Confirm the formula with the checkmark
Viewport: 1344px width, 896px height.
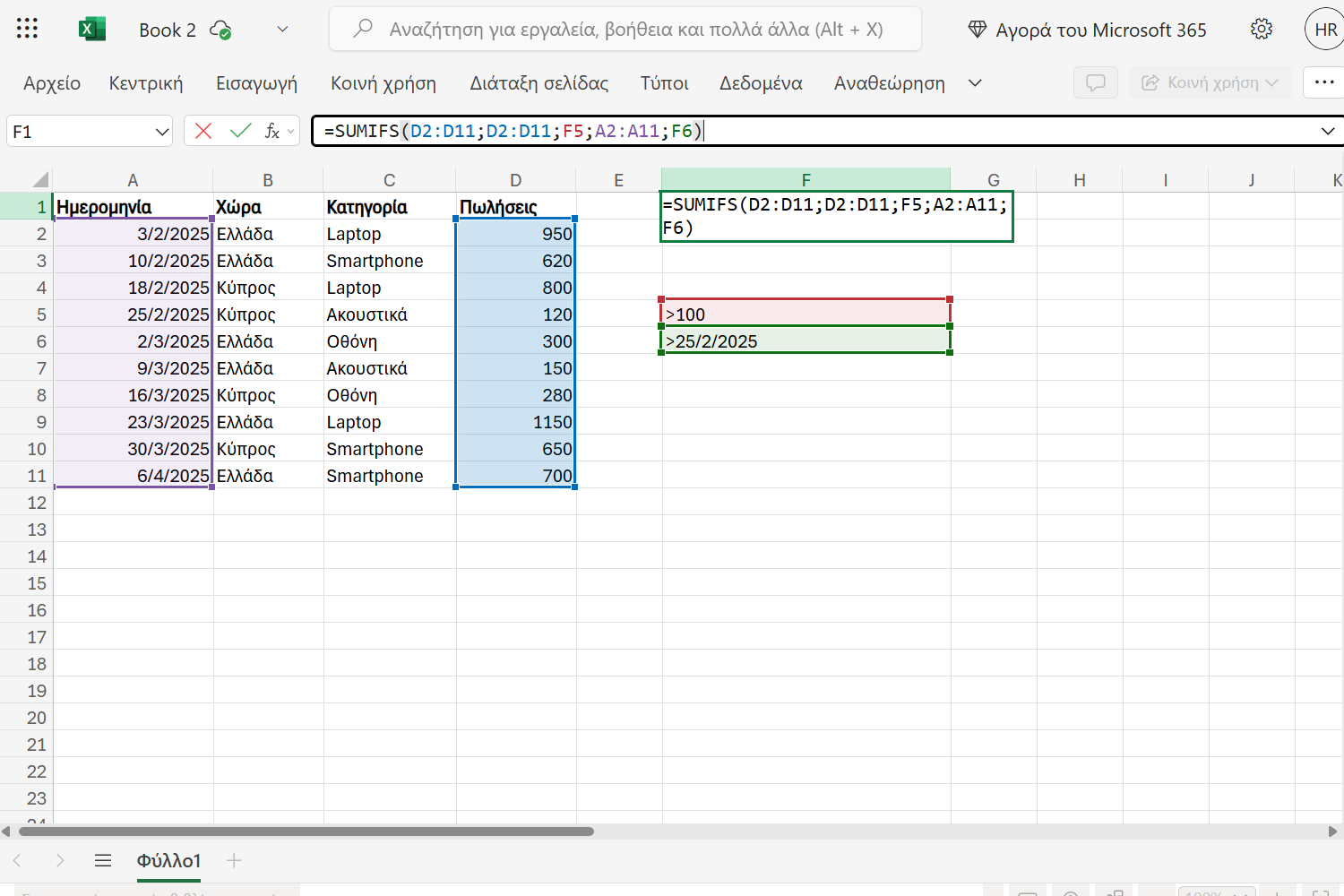click(x=240, y=131)
